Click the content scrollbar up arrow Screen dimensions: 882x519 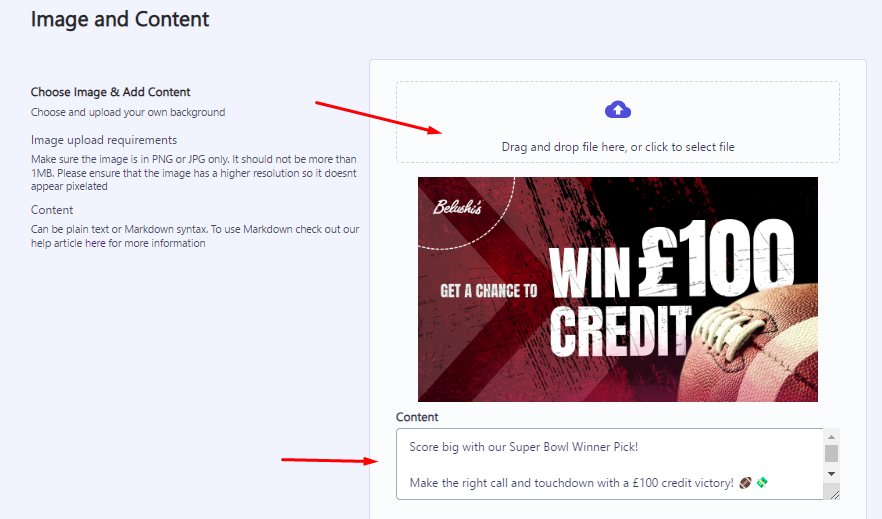tap(831, 437)
